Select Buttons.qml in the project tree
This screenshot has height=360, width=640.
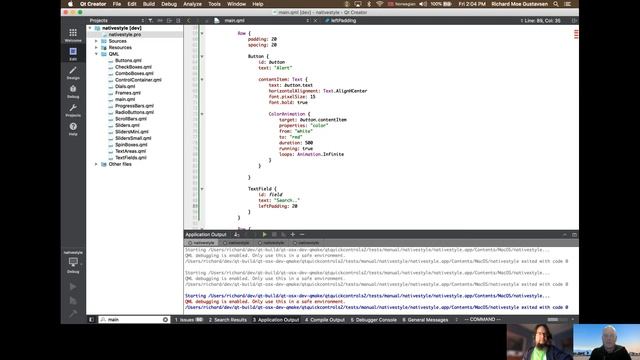coord(128,60)
